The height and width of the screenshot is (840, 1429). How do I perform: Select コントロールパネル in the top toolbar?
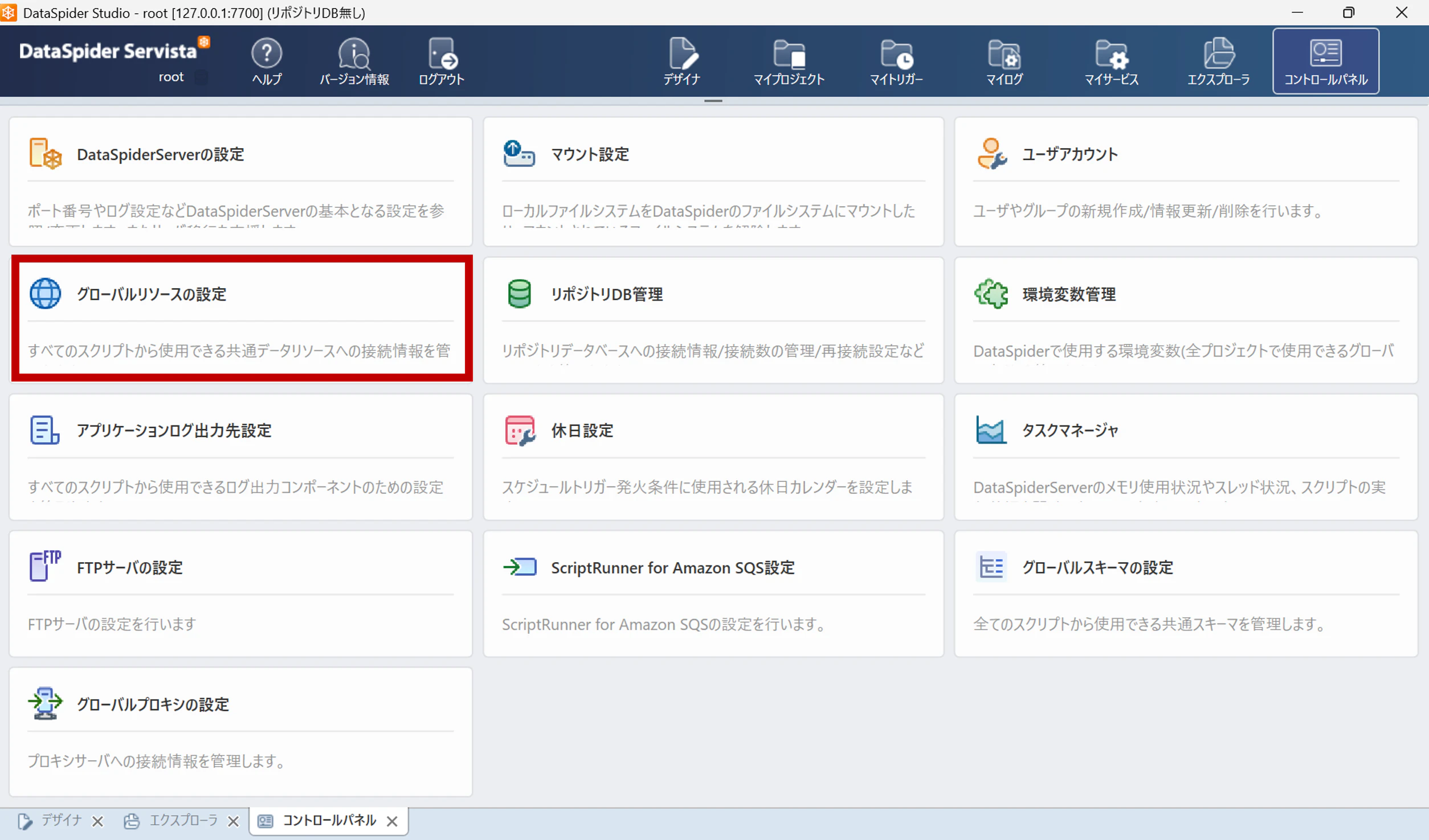click(1326, 62)
